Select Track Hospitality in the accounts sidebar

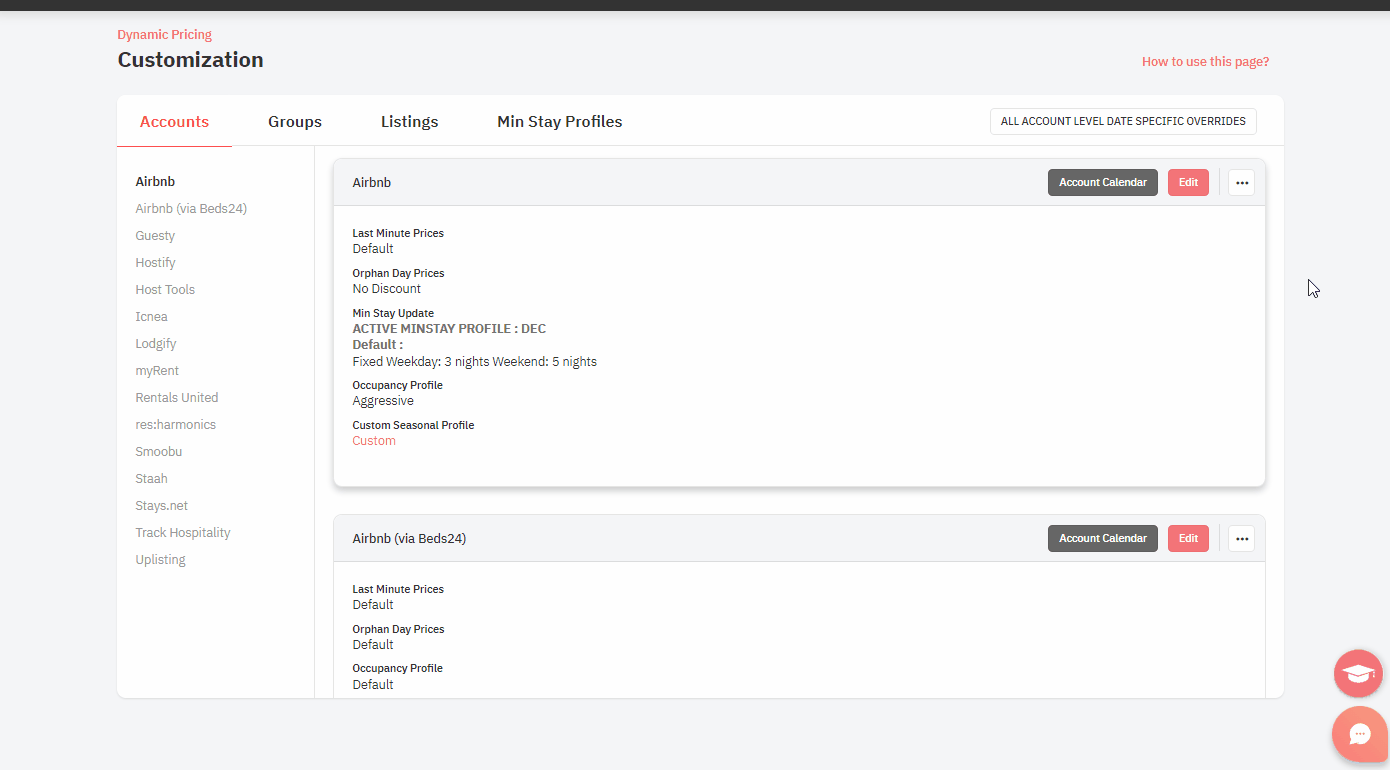point(183,533)
